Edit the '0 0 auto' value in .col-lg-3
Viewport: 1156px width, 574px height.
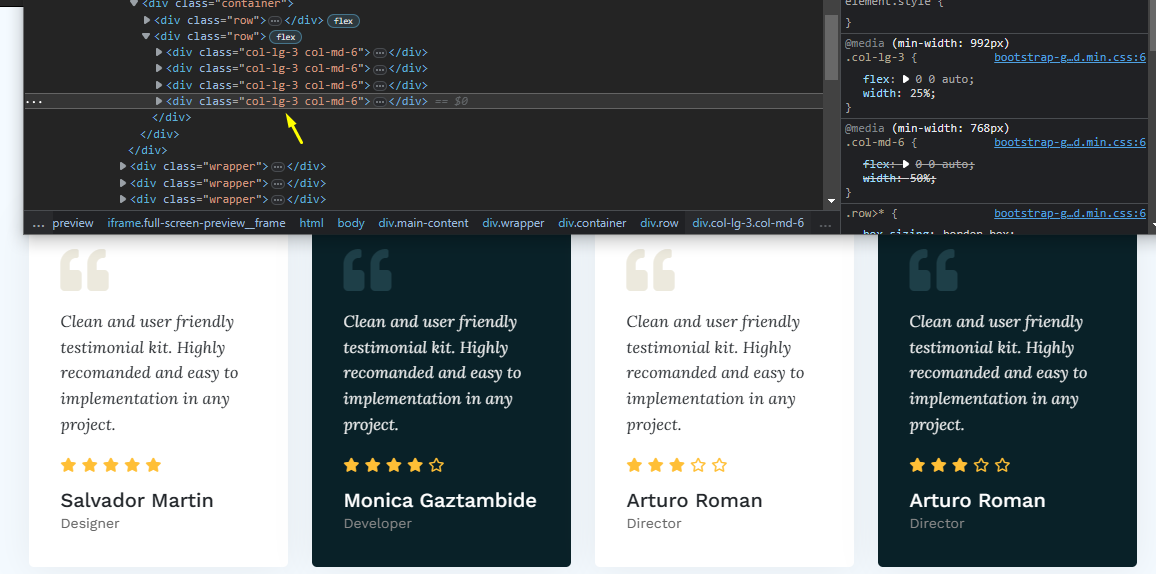(x=943, y=79)
